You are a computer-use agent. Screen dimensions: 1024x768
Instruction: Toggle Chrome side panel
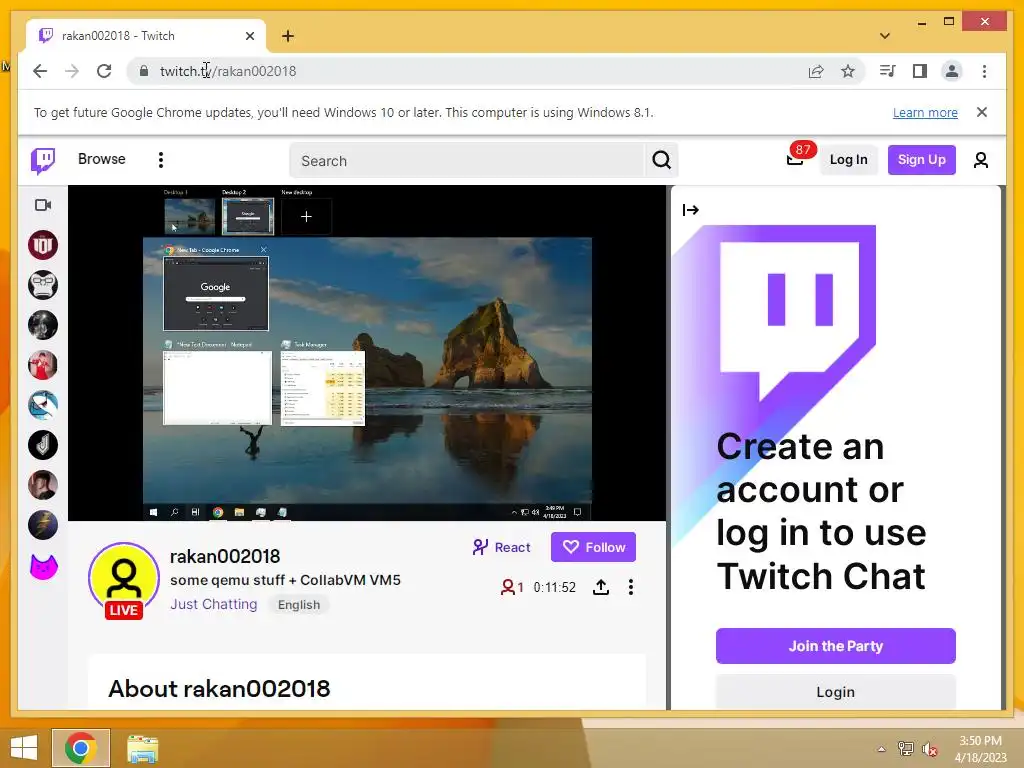920,71
